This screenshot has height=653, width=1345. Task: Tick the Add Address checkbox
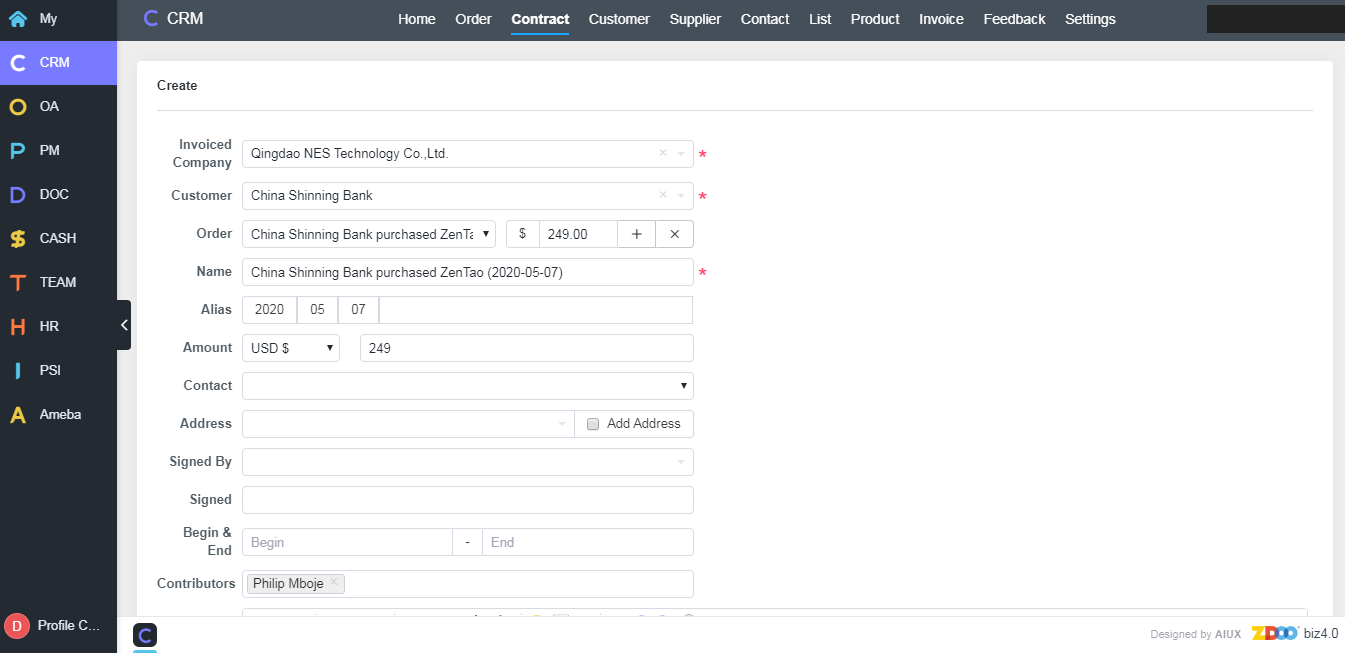[593, 424]
